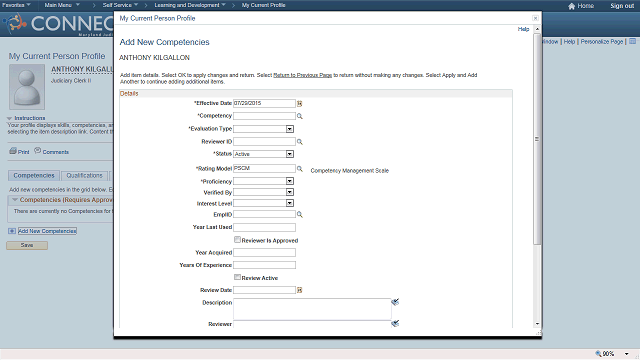This screenshot has width=640, height=360.
Task: Open the Reviewer ID lookup icon
Action: [x=300, y=142]
